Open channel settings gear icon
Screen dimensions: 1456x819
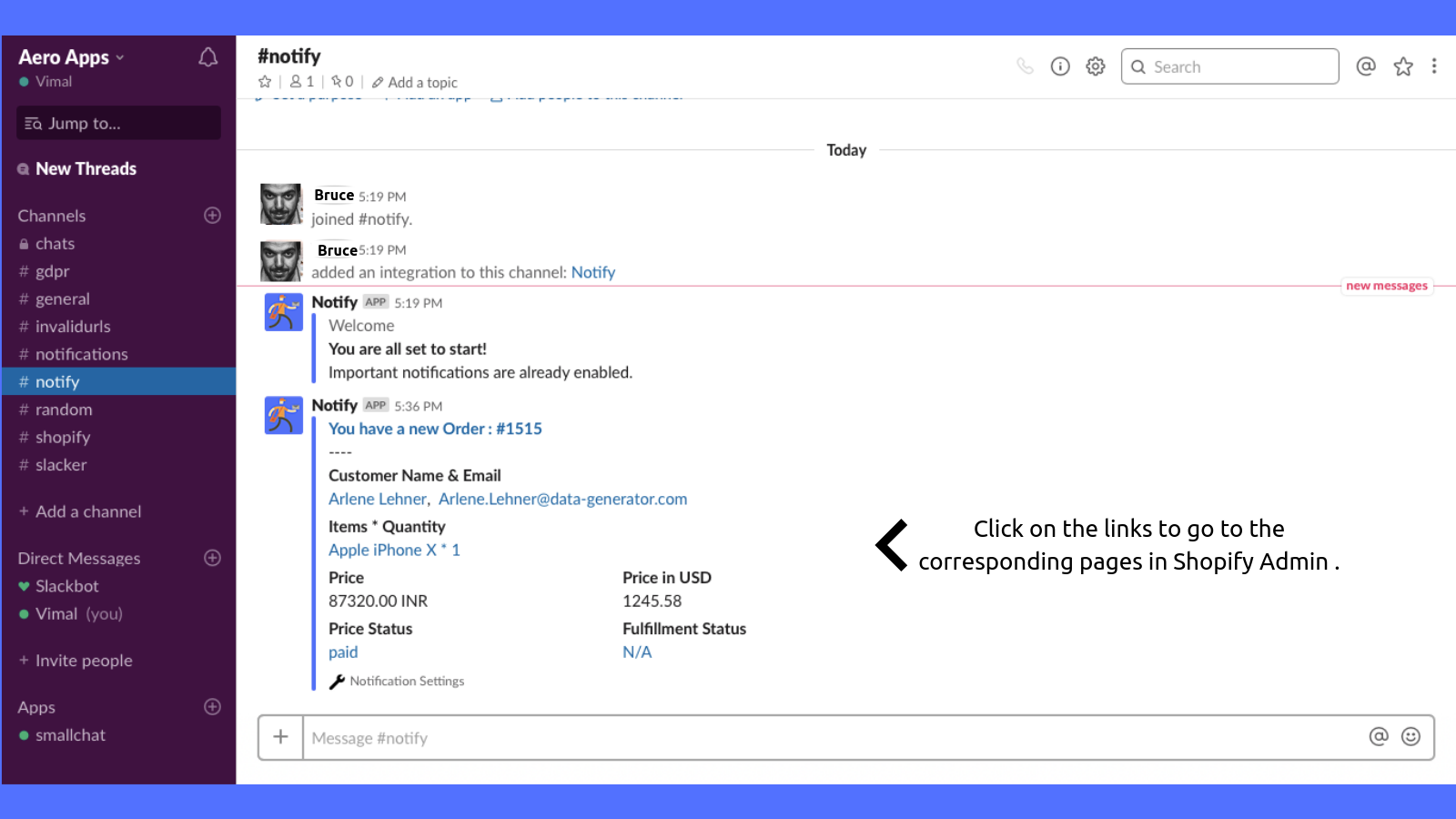(1095, 66)
